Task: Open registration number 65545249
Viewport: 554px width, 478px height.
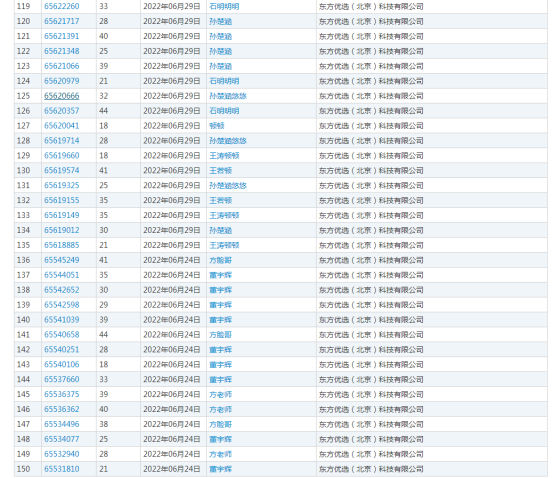Action: [x=61, y=260]
